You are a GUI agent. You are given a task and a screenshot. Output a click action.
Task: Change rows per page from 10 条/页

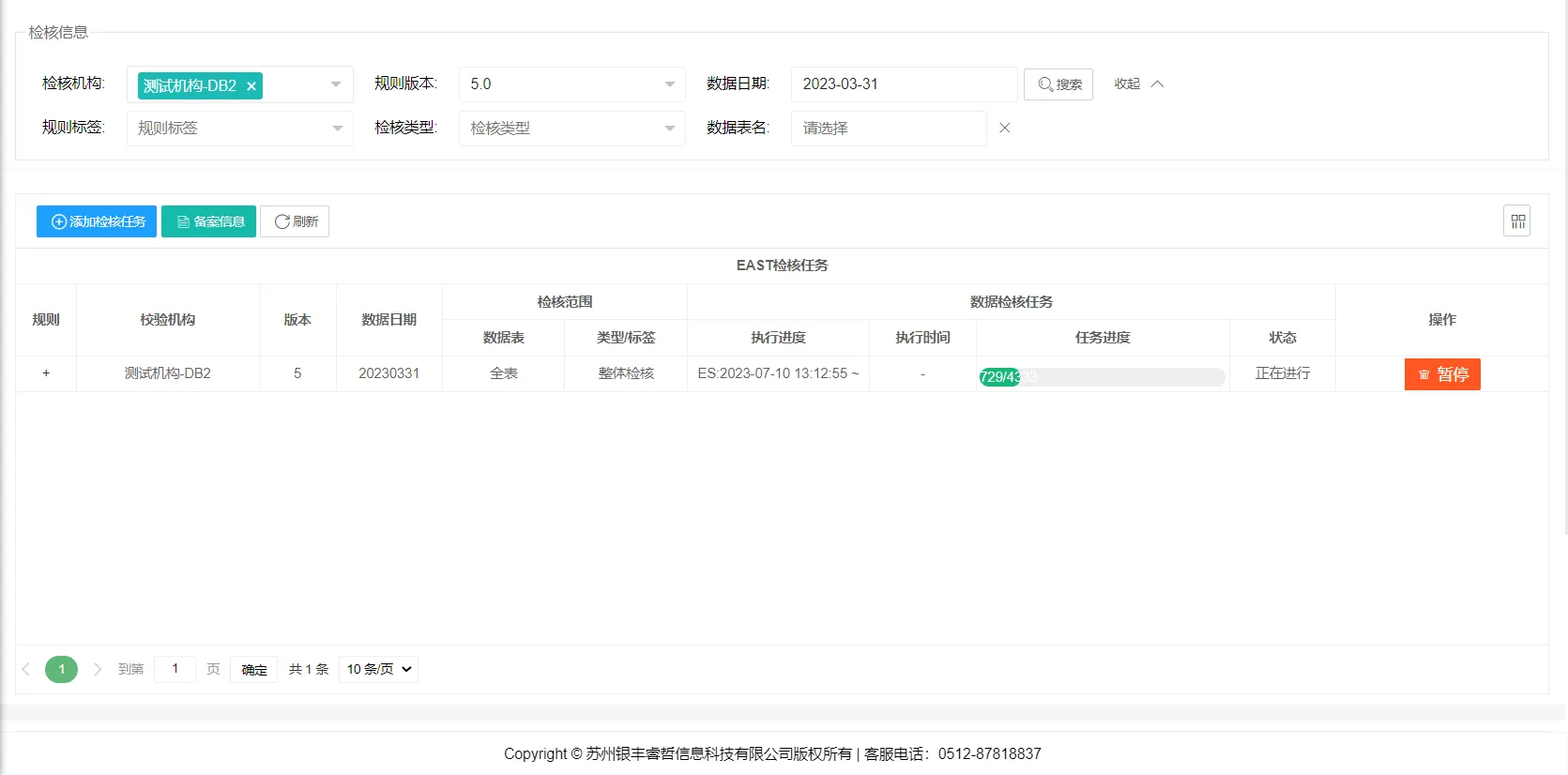pos(378,669)
